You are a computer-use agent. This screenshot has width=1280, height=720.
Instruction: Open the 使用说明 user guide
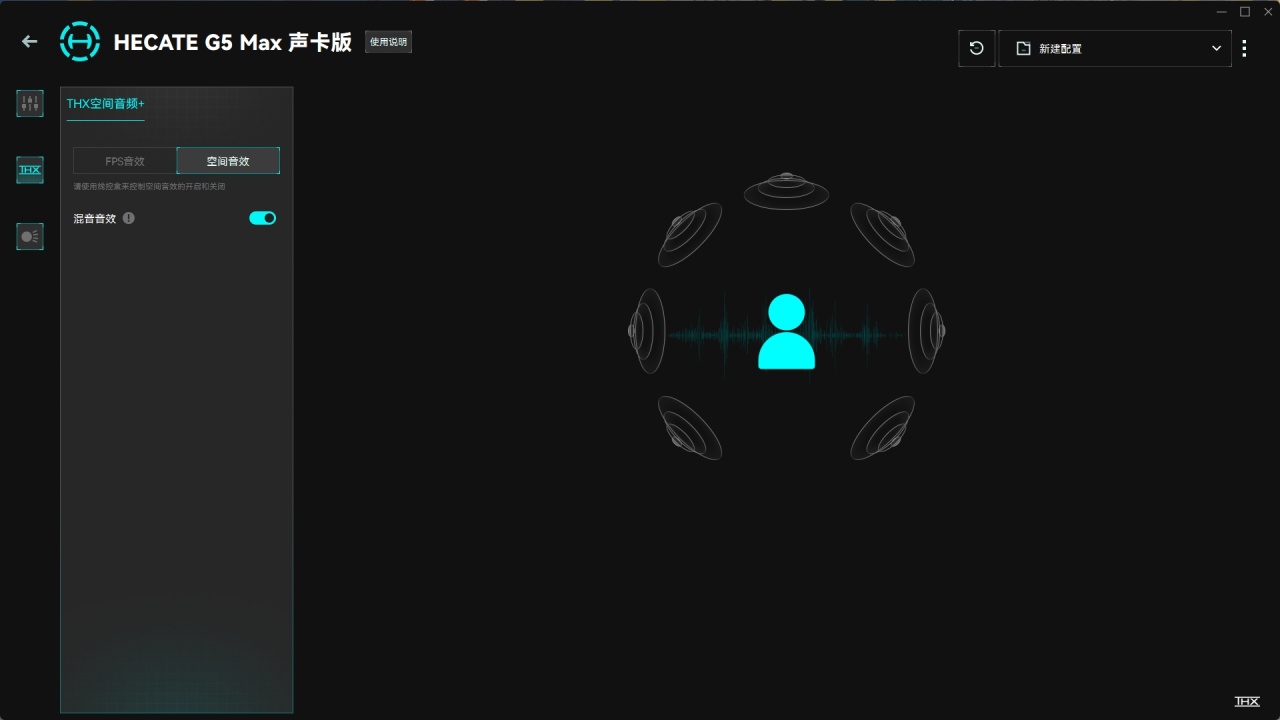point(388,42)
